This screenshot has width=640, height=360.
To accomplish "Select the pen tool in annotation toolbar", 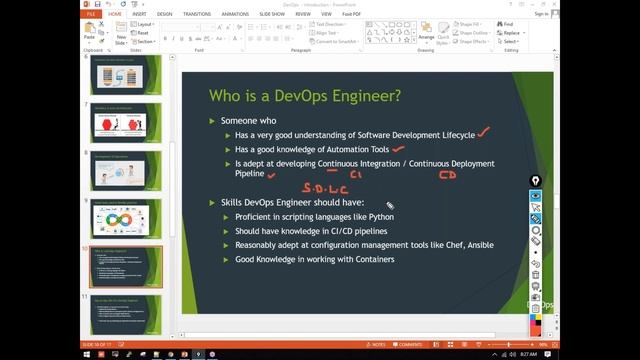I will pyautogui.click(x=536, y=219).
